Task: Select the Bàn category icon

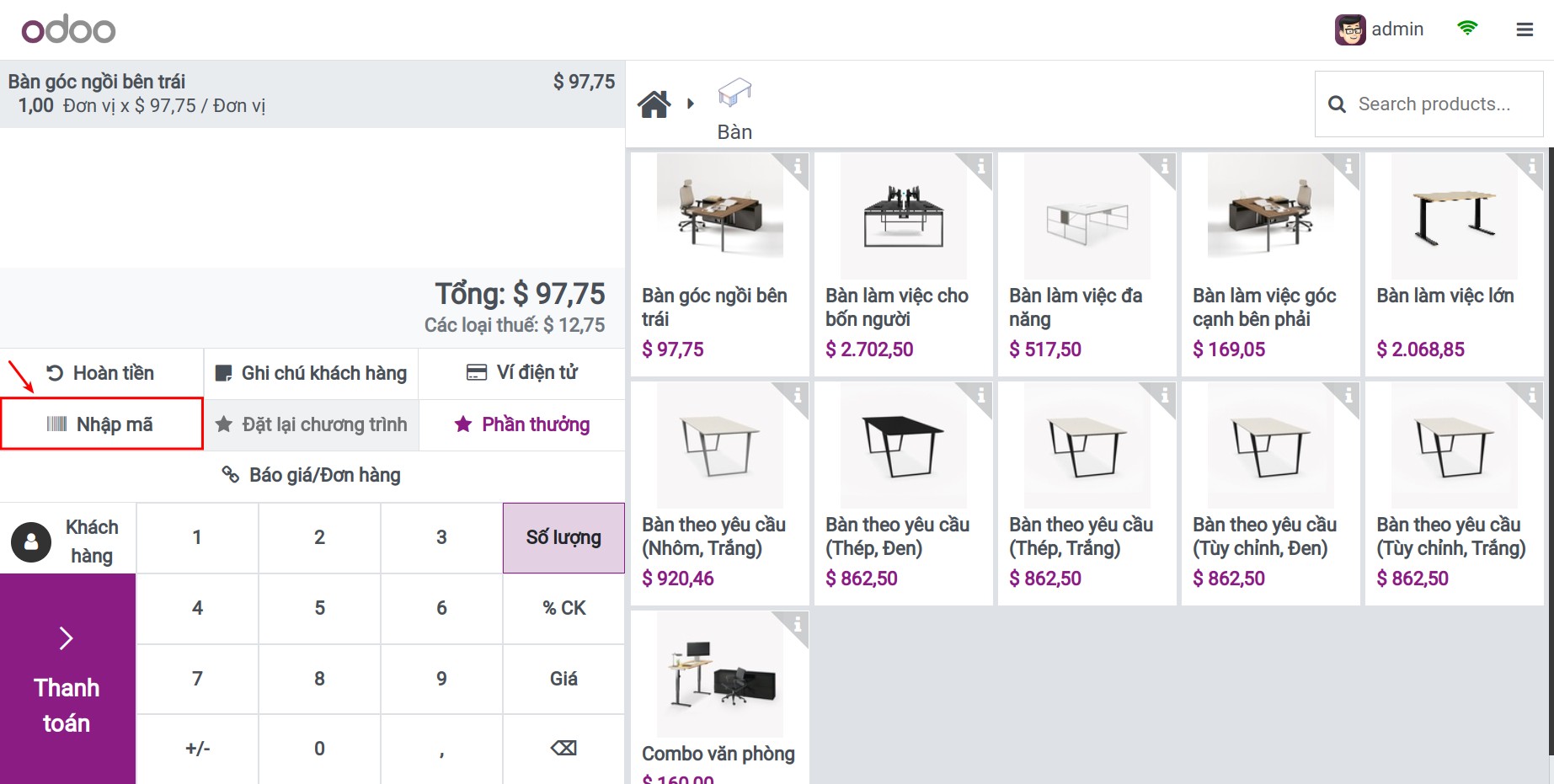Action: pos(734,93)
